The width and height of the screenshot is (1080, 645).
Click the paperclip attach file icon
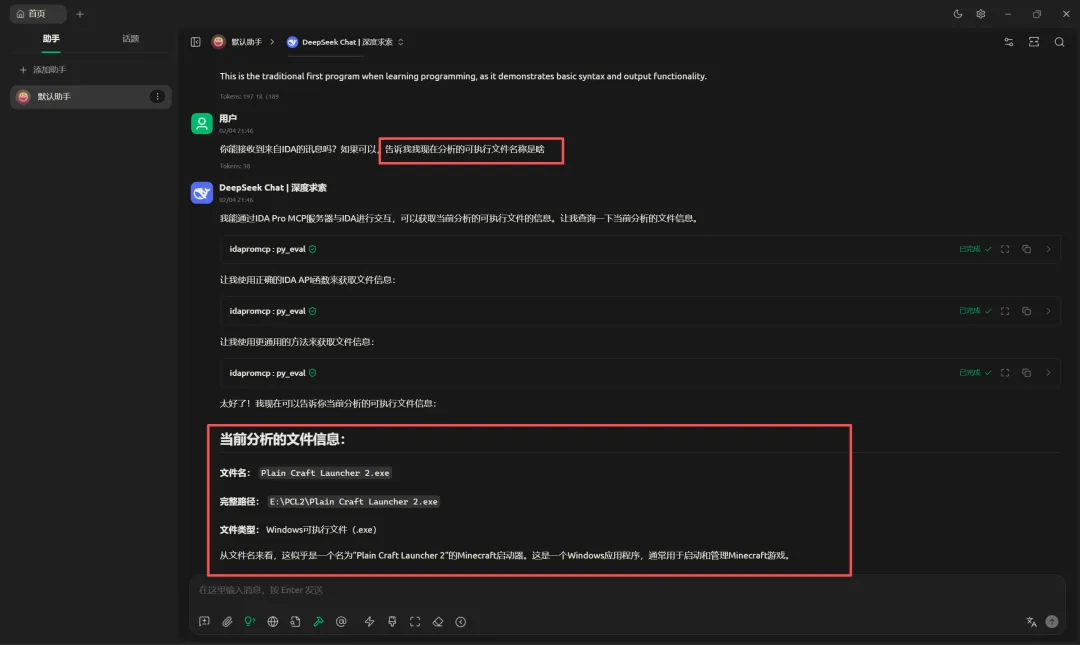coord(227,622)
